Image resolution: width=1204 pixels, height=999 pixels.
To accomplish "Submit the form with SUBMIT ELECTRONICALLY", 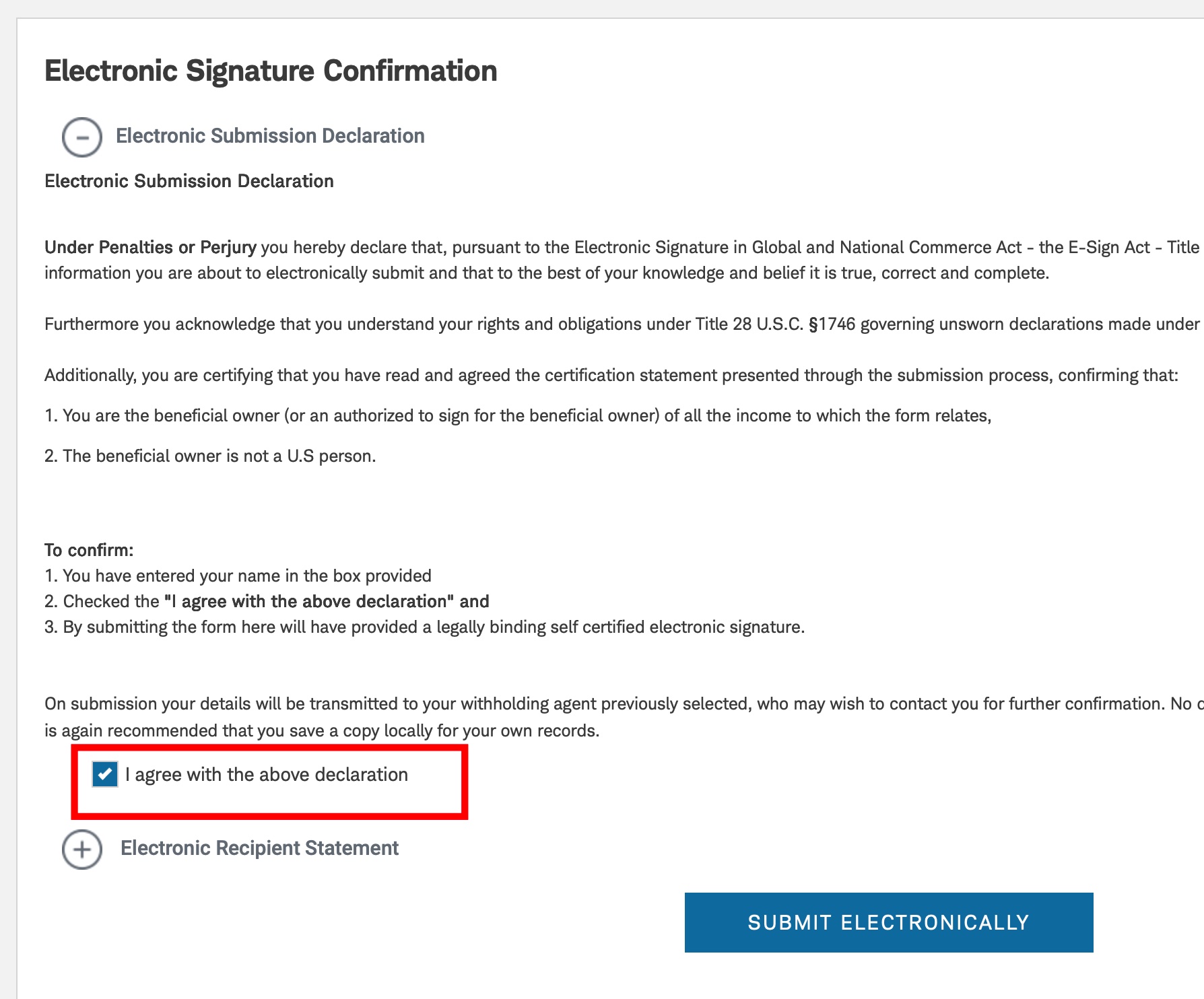I will point(889,922).
